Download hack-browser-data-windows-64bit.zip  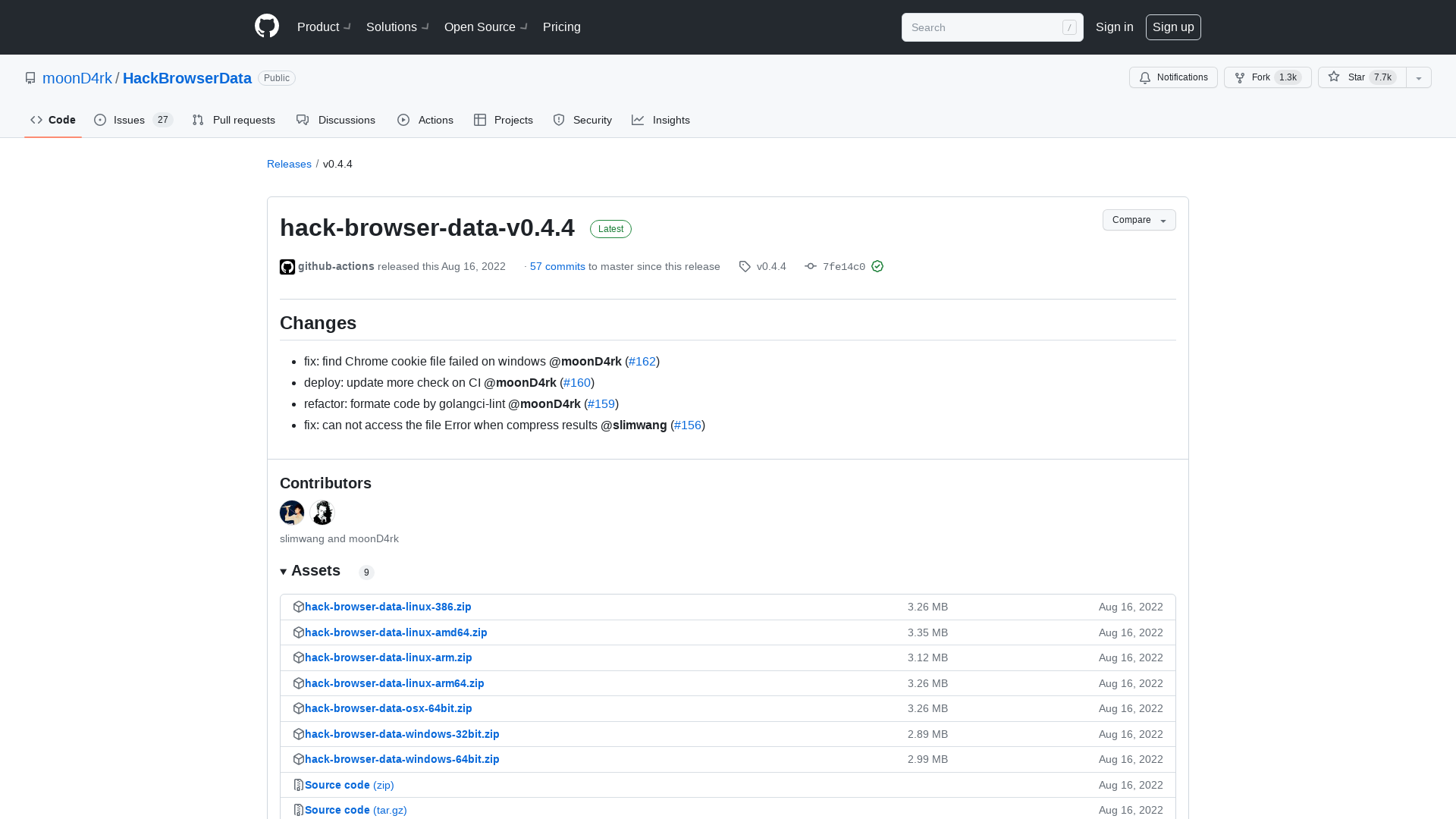pyautogui.click(x=402, y=759)
